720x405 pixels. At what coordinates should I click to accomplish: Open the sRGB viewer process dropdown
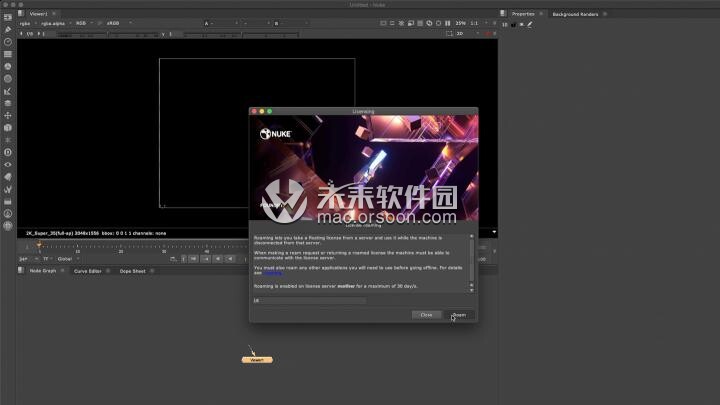[119, 23]
